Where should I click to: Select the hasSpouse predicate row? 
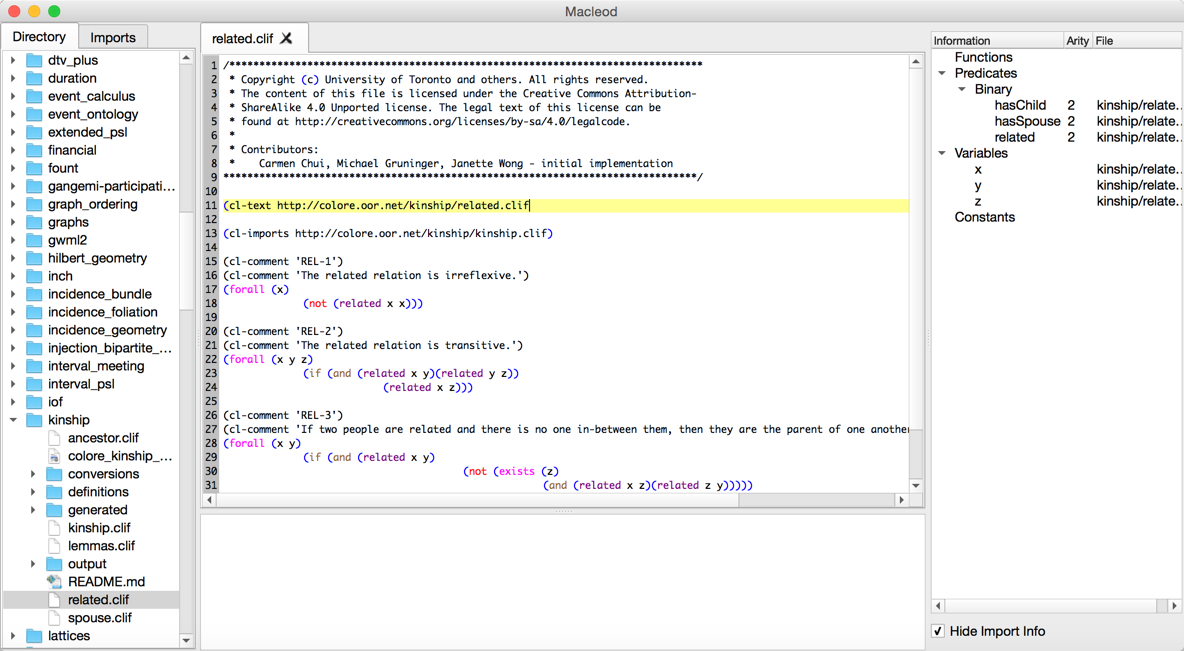[1057, 121]
